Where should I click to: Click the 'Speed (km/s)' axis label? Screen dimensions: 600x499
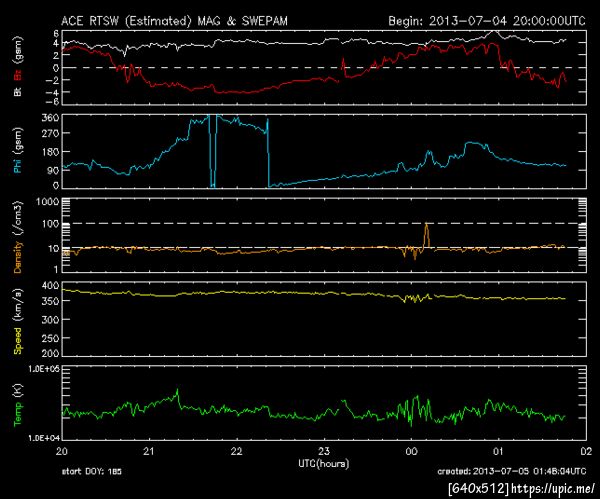coord(18,320)
